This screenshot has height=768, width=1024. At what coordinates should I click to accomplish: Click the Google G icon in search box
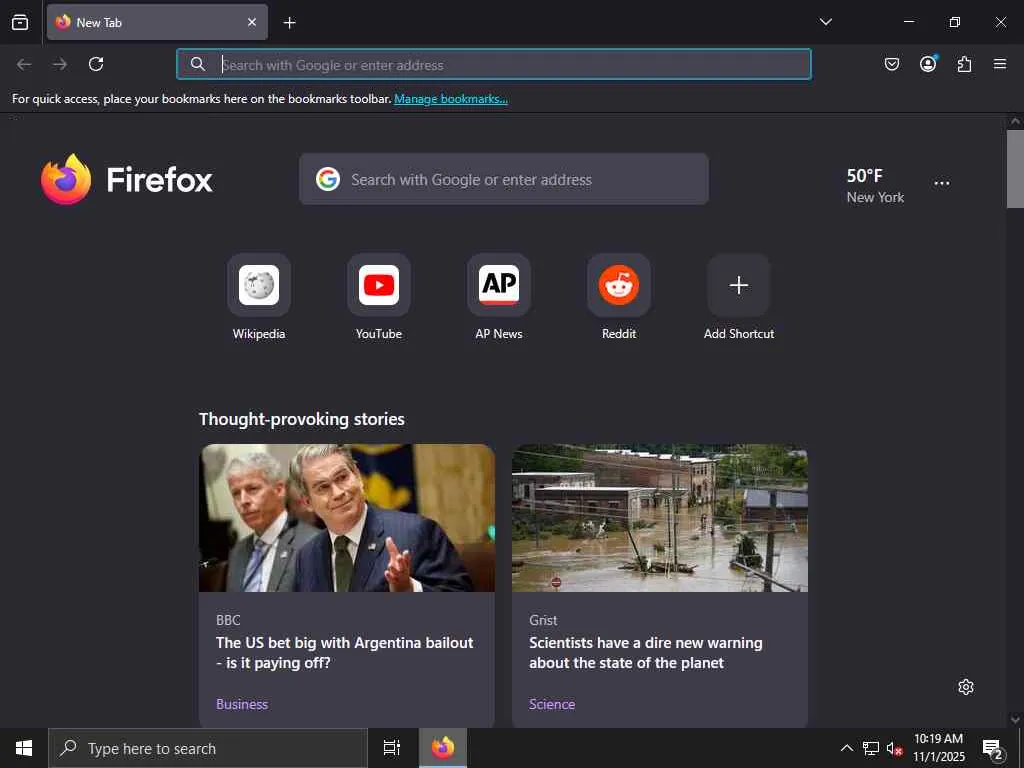click(x=328, y=179)
